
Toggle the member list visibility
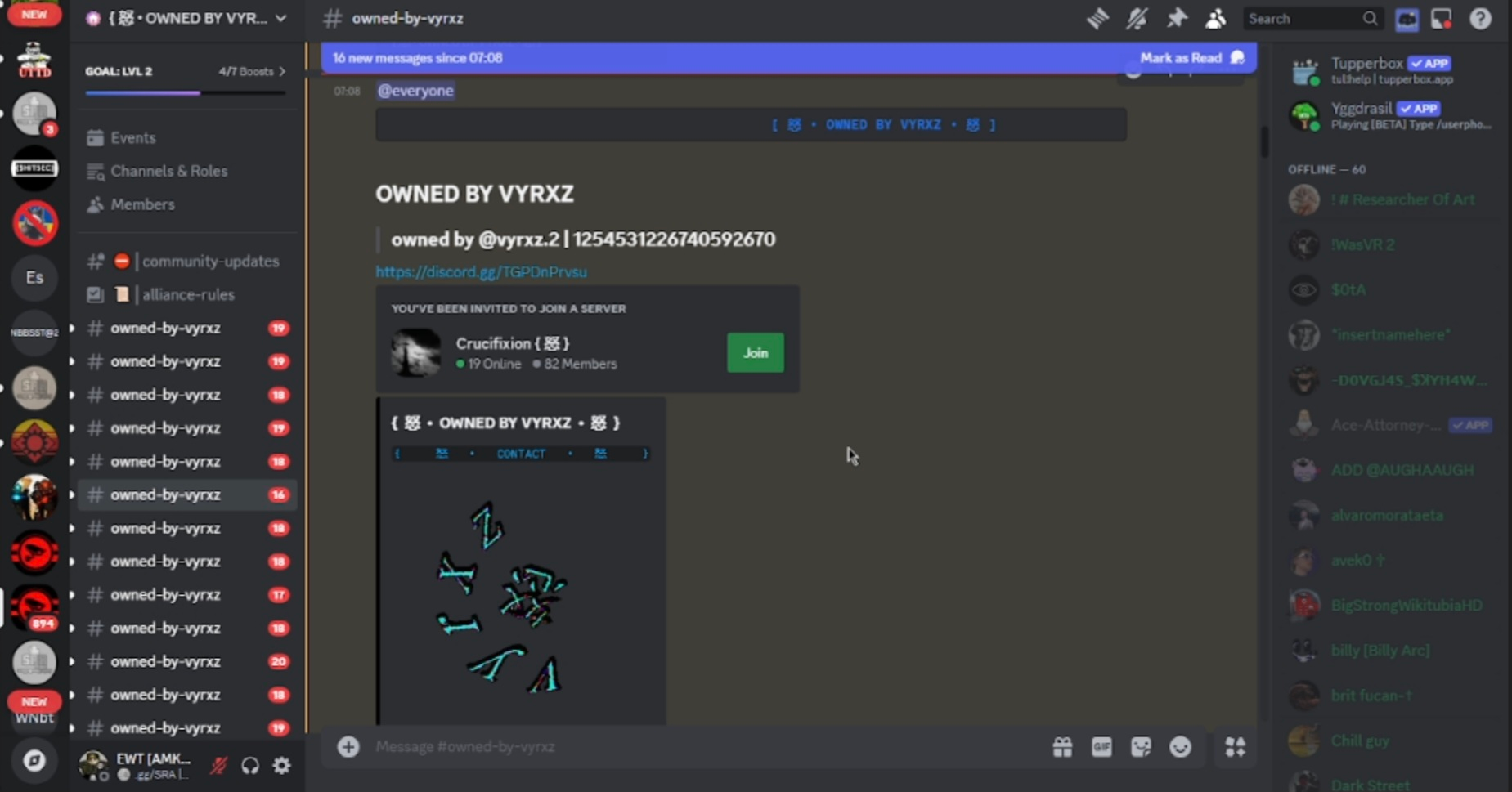[1215, 19]
